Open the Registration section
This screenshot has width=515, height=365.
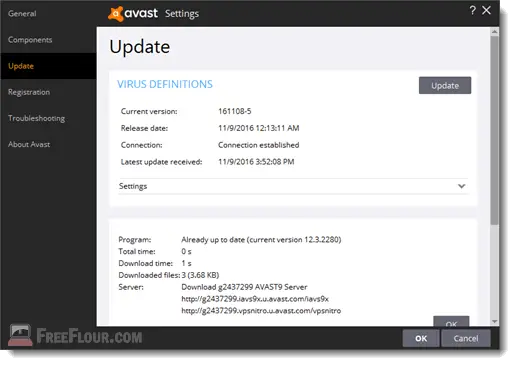(29, 92)
